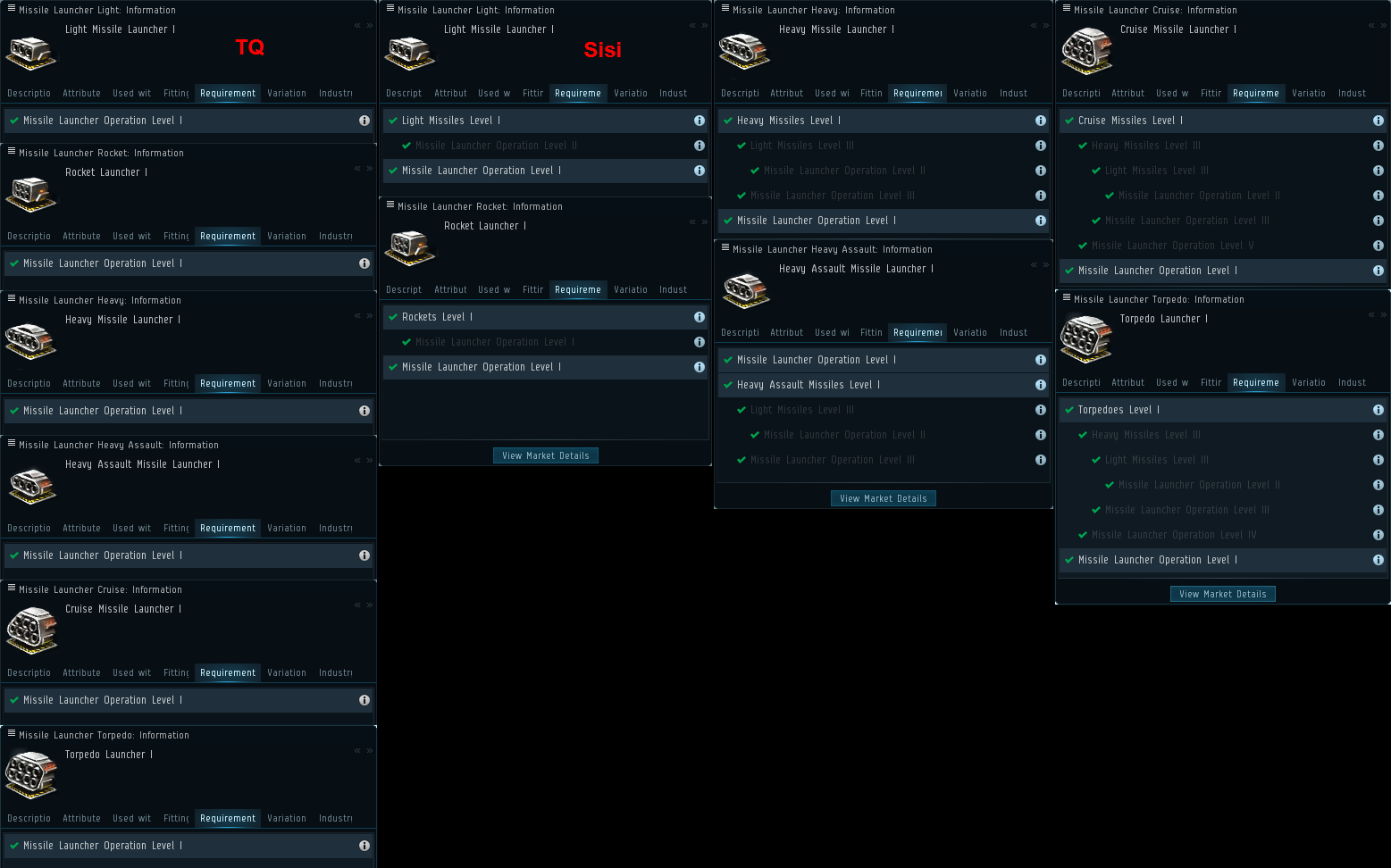1391x868 pixels.
Task: Rocket Launcher I icon in window listing Rockets Level I
Action: 410,247
